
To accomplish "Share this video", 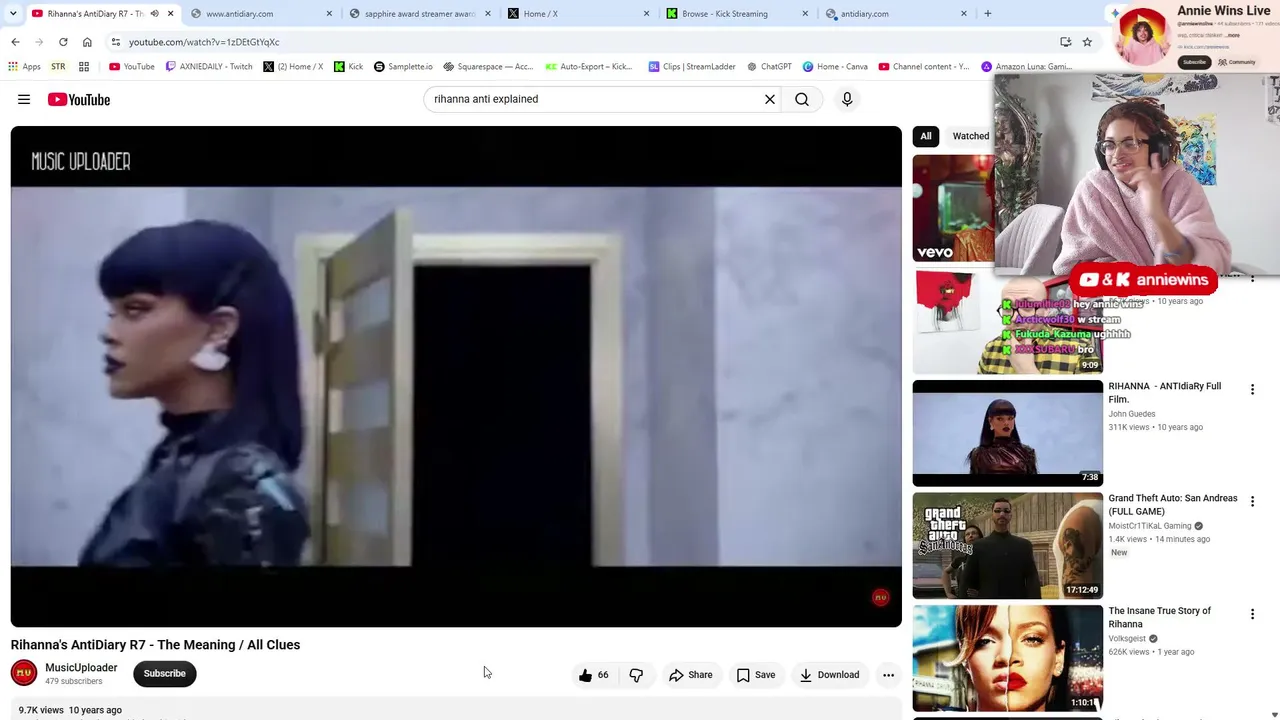I will point(691,675).
